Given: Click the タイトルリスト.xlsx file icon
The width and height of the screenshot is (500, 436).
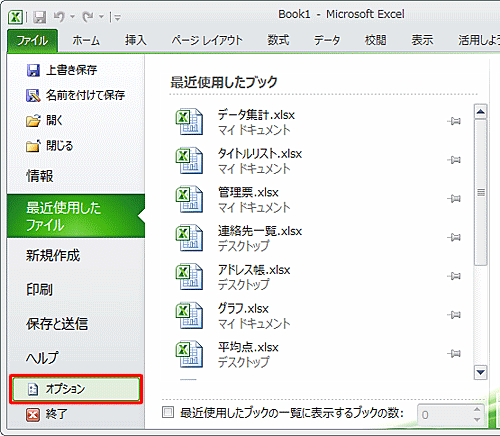Looking at the screenshot, I should pyautogui.click(x=189, y=160).
